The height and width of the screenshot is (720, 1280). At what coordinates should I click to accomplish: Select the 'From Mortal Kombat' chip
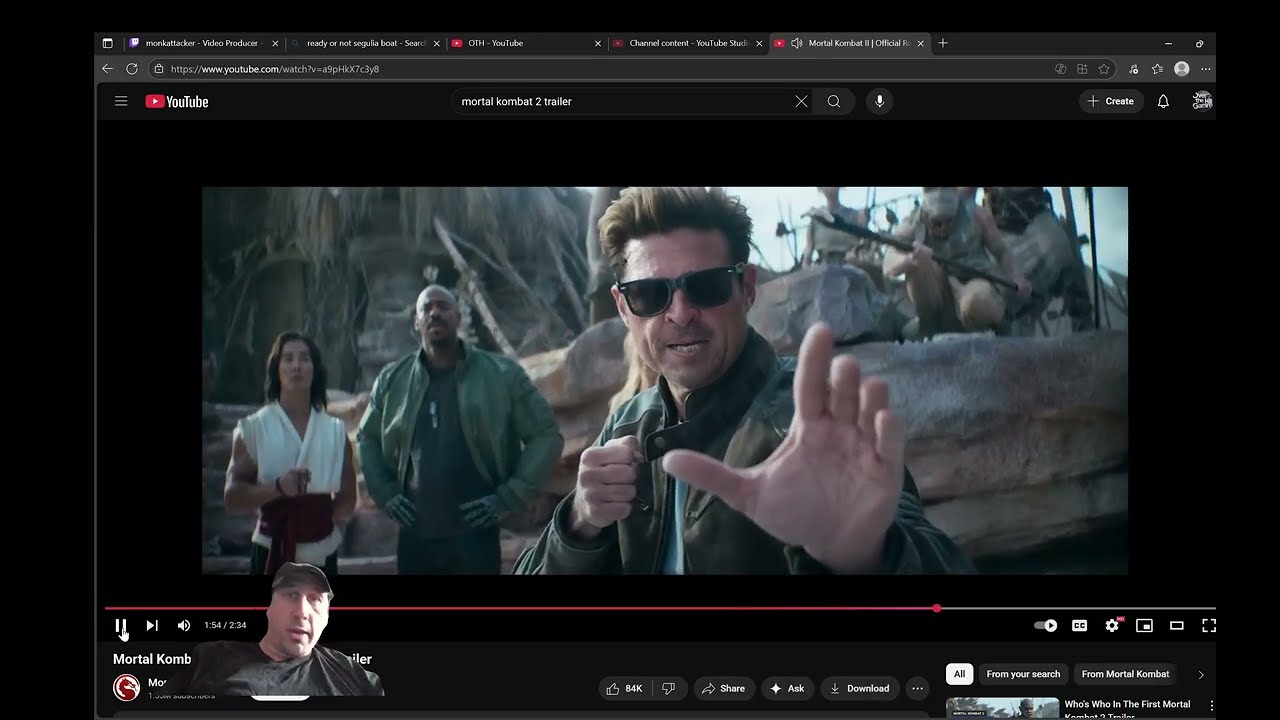pyautogui.click(x=1125, y=674)
